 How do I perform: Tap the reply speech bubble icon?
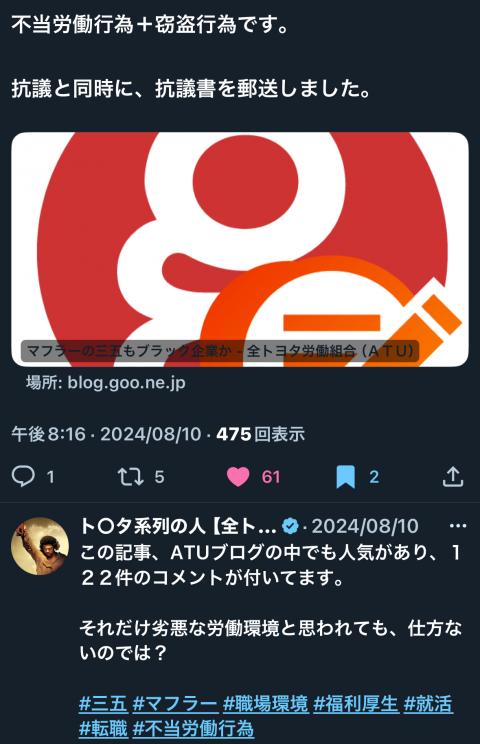tap(23, 476)
